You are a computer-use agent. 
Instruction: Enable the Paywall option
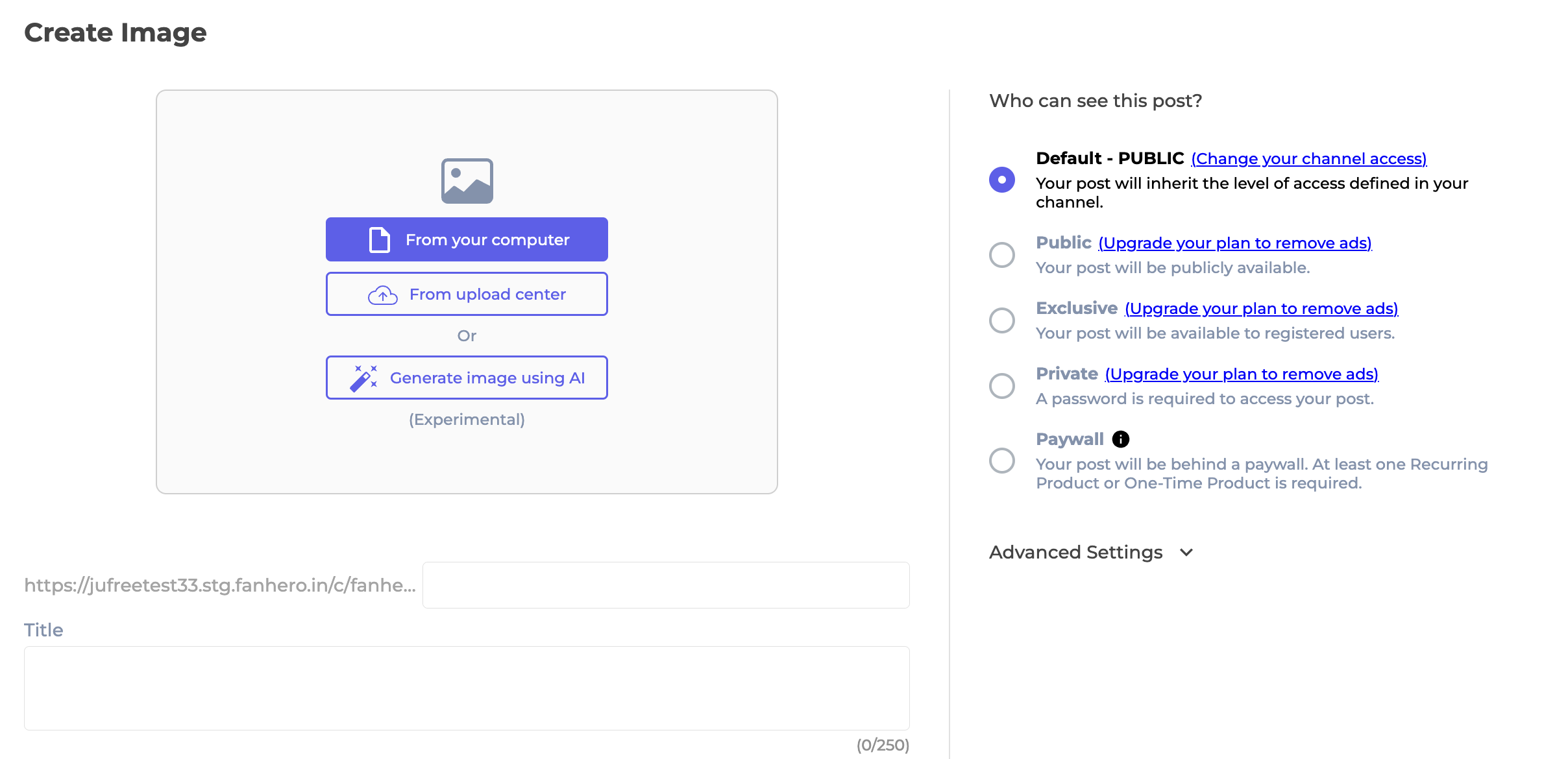pos(1001,461)
